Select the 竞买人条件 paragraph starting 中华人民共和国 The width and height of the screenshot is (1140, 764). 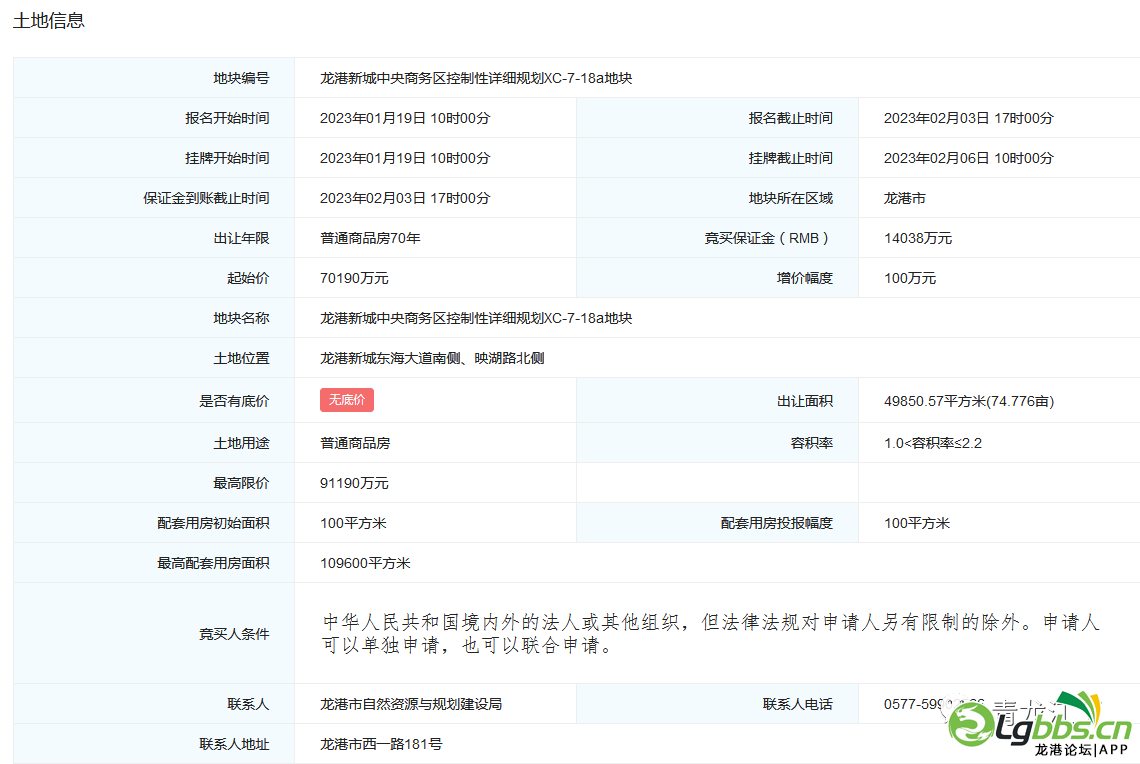point(710,633)
